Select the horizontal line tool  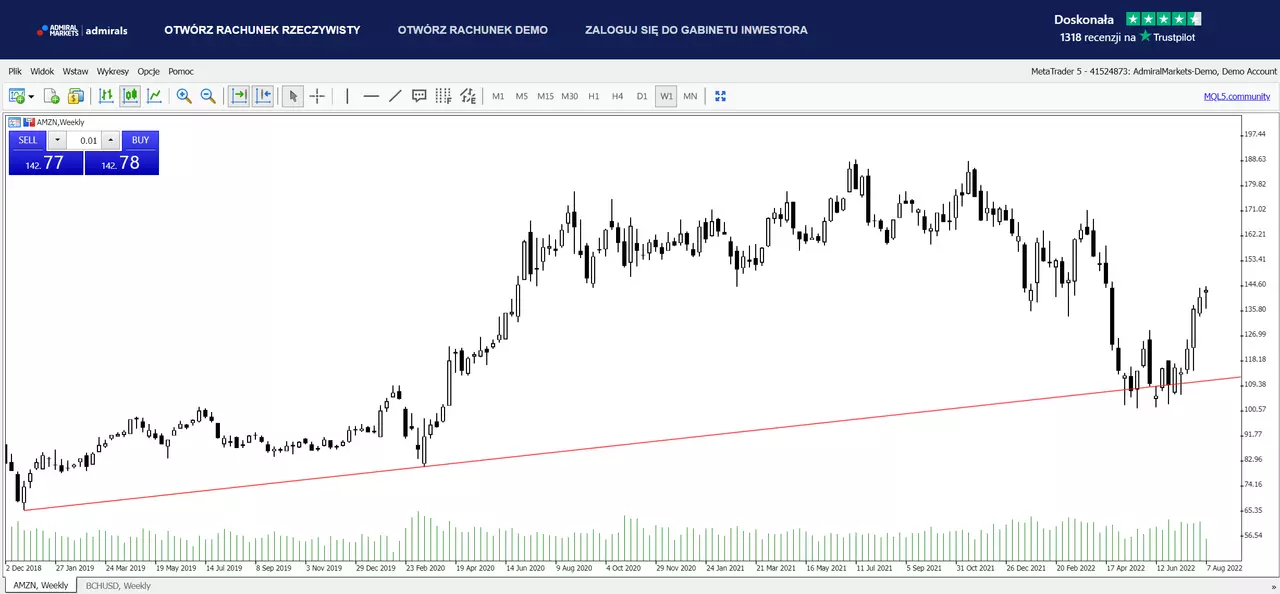point(371,96)
